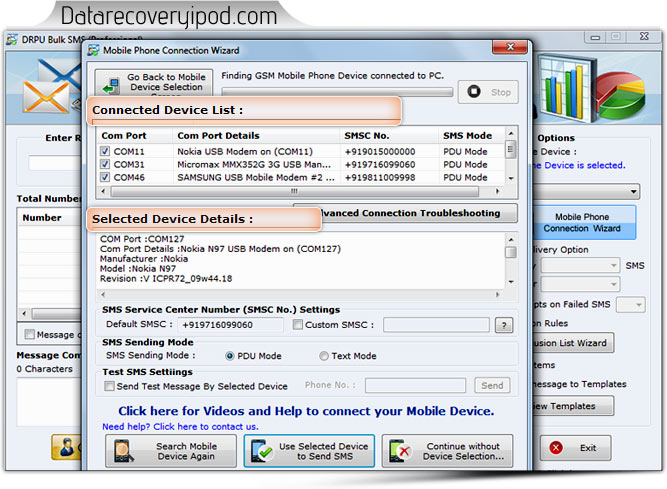This screenshot has height=489, width=667.
Task: Sort by the SMS Mode column header
Action: (x=467, y=136)
